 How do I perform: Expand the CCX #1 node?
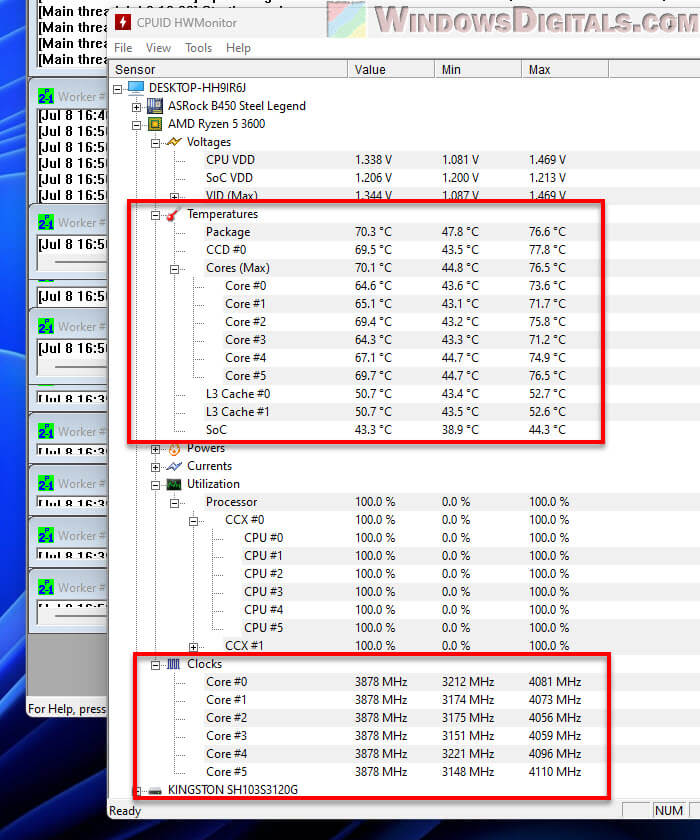point(194,647)
